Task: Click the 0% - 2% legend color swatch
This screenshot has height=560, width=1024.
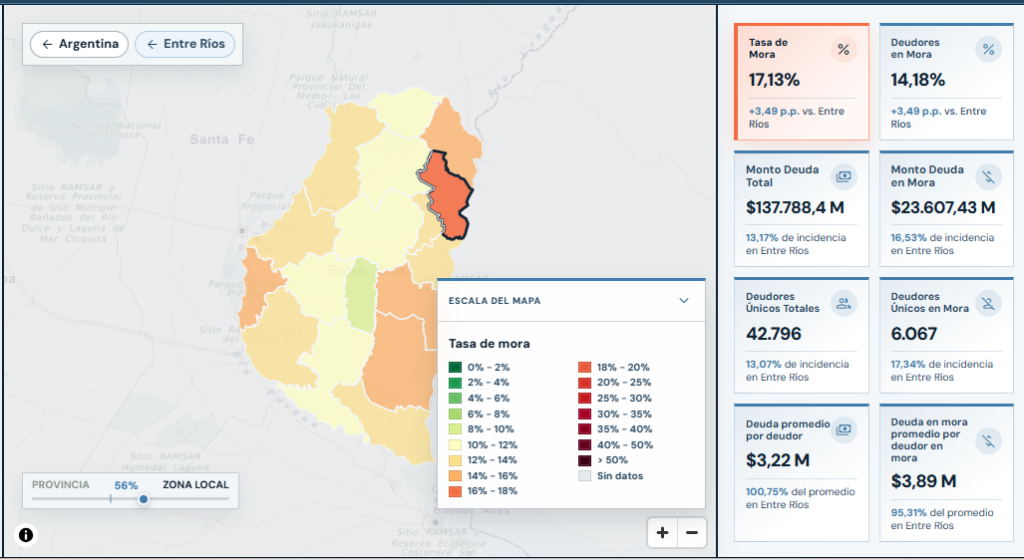Action: 455,367
